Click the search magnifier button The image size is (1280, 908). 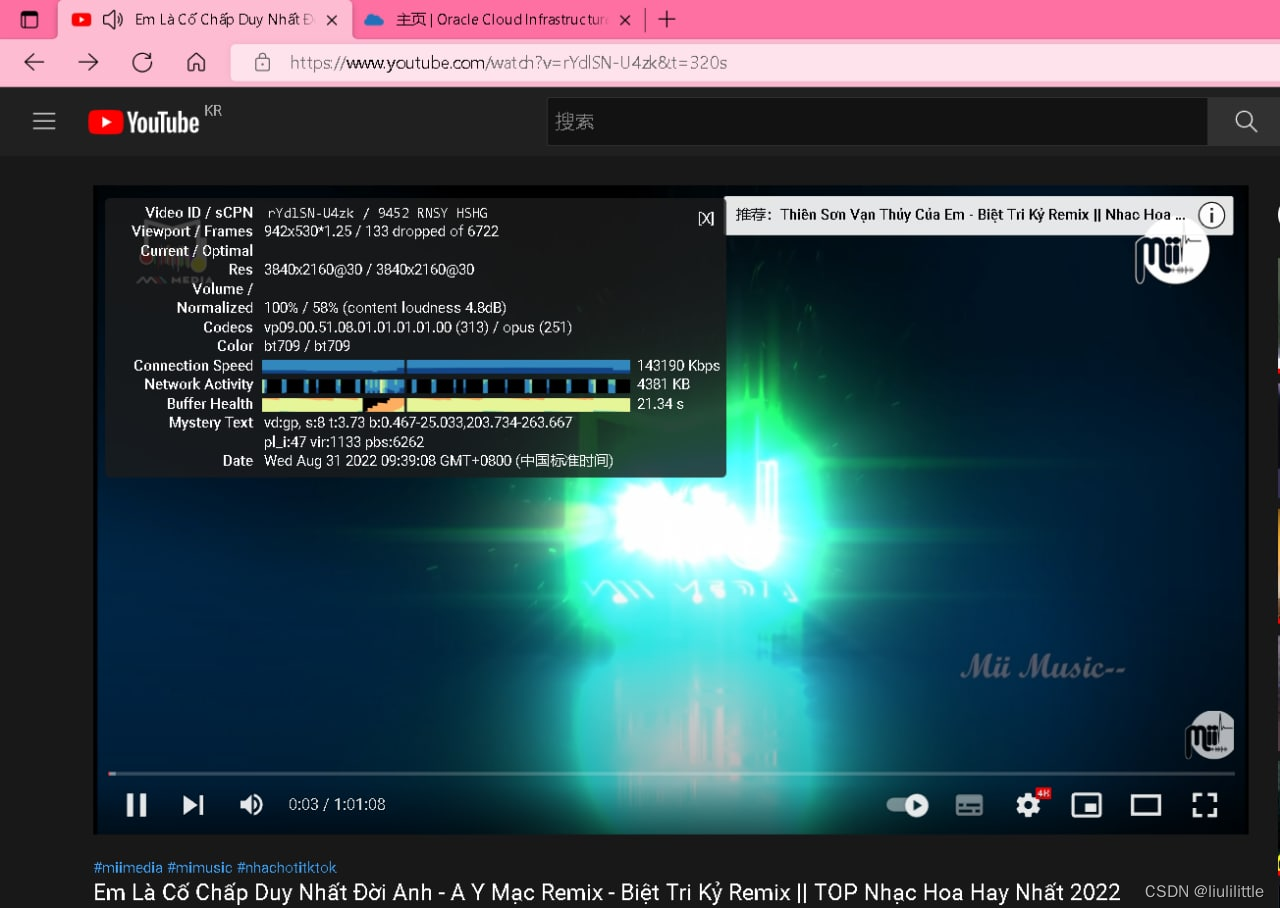pyautogui.click(x=1245, y=122)
